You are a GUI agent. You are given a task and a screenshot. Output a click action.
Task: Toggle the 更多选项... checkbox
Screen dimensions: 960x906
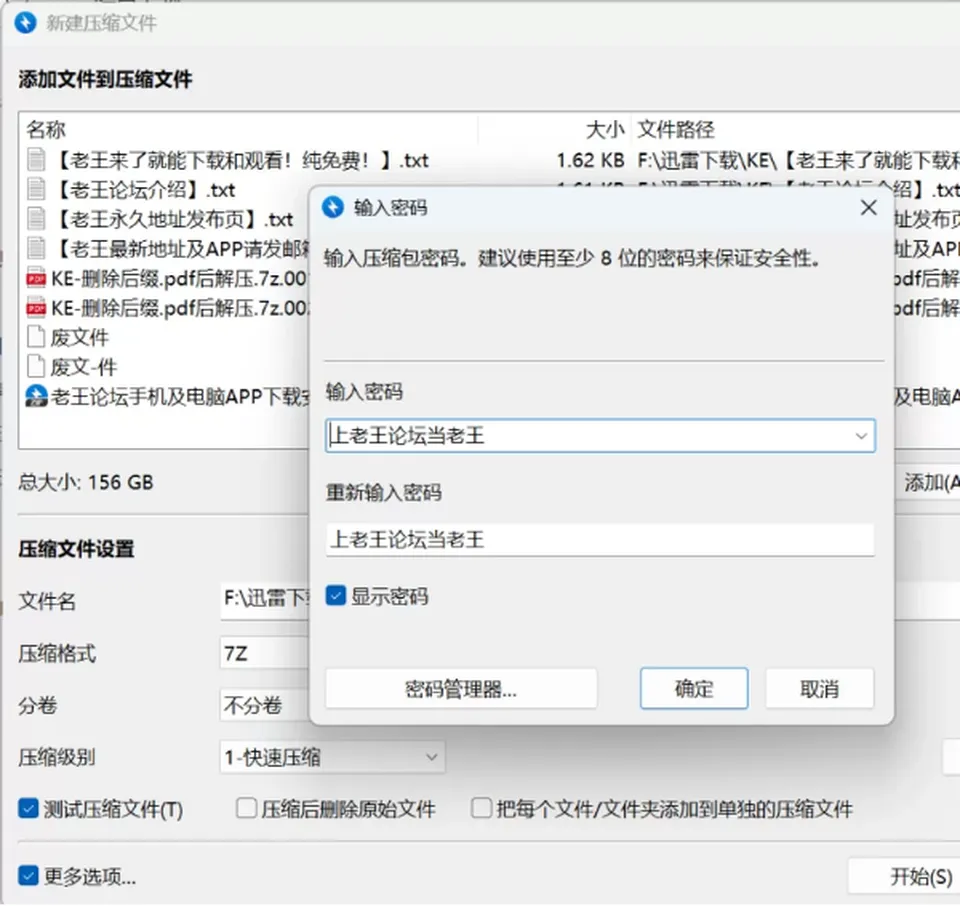pos(28,876)
